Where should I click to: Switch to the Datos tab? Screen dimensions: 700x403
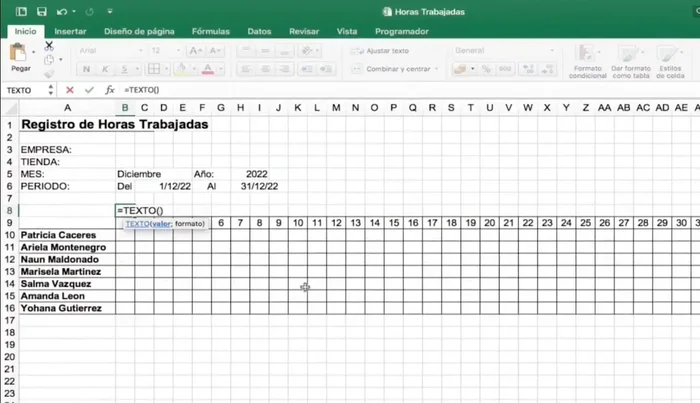[x=259, y=31]
